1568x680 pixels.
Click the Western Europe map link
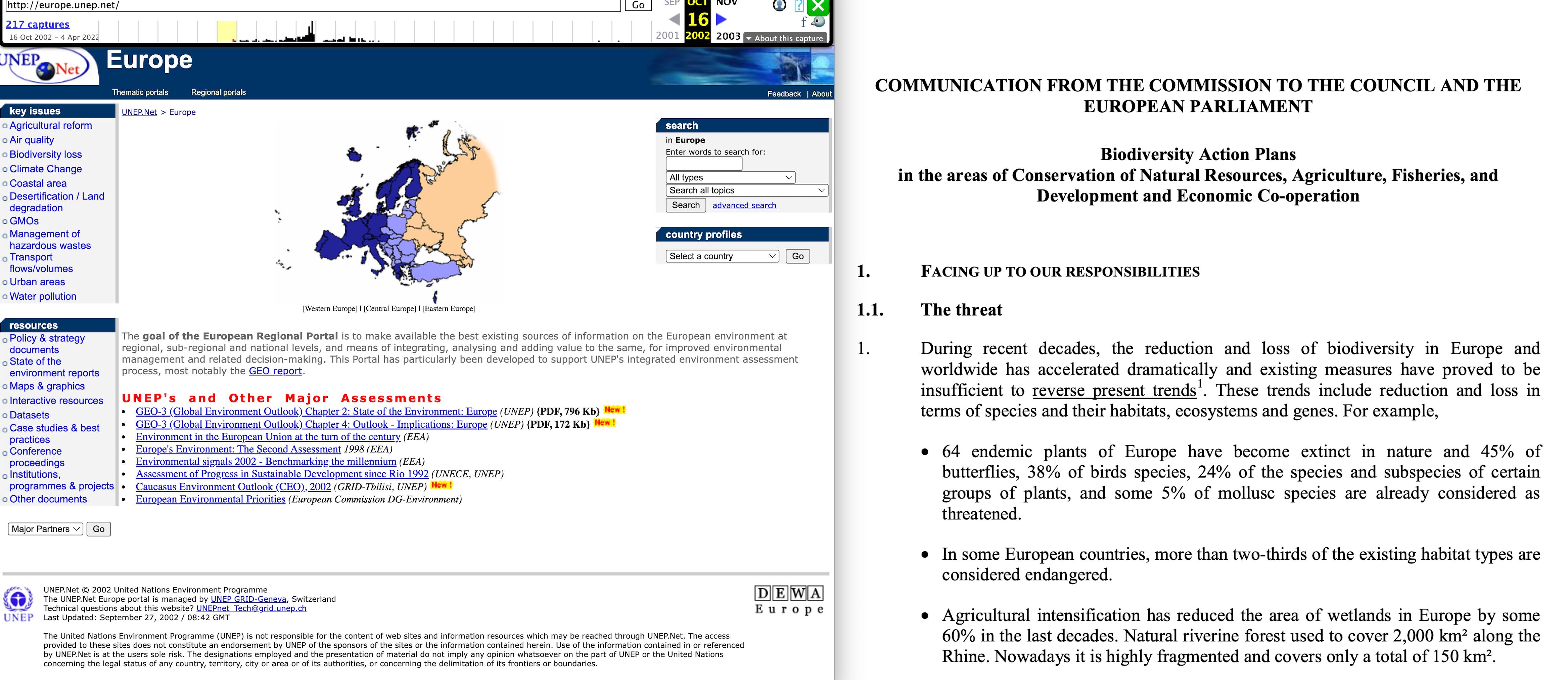pos(330,309)
